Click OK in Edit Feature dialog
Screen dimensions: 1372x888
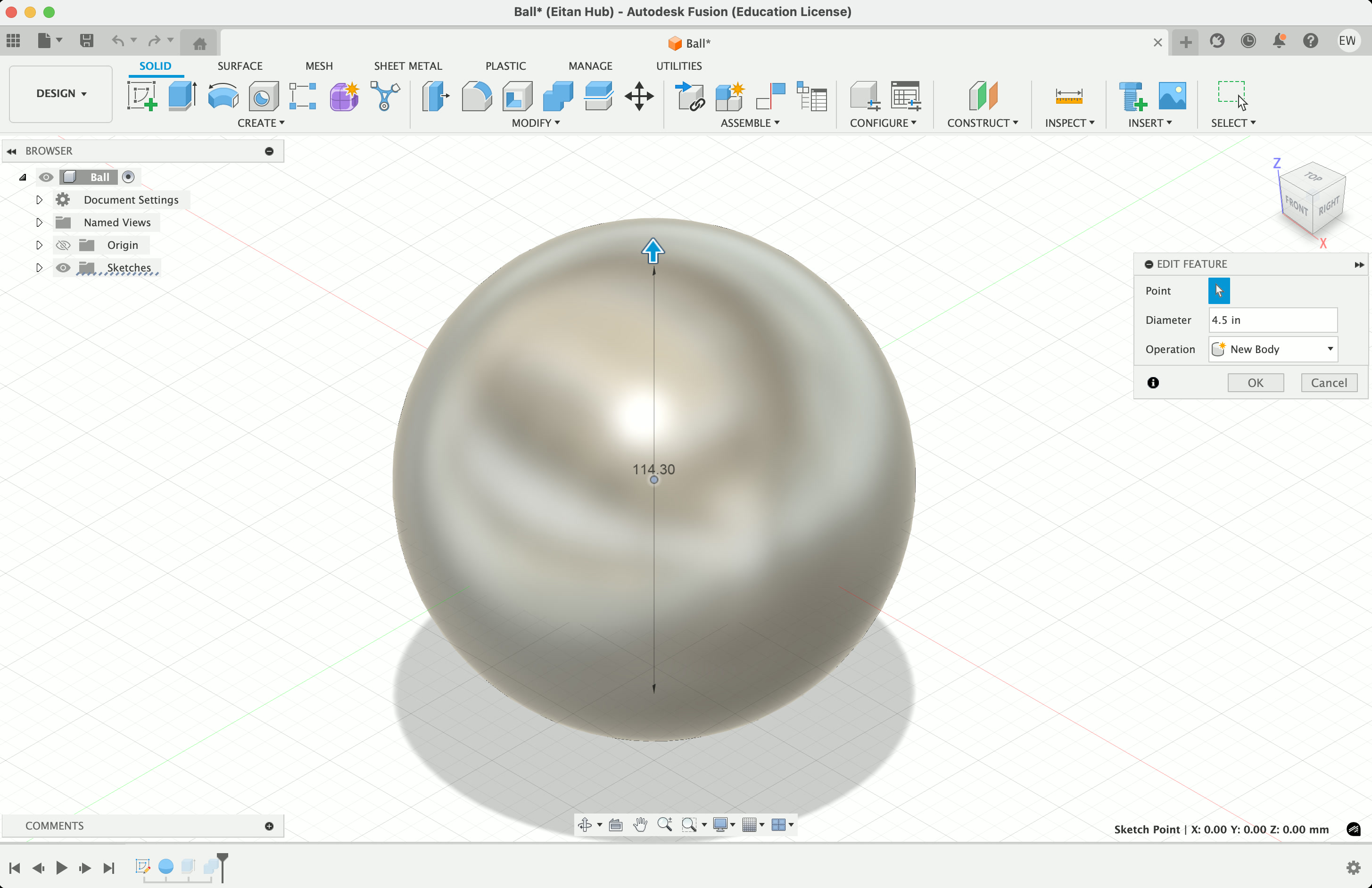(1255, 383)
